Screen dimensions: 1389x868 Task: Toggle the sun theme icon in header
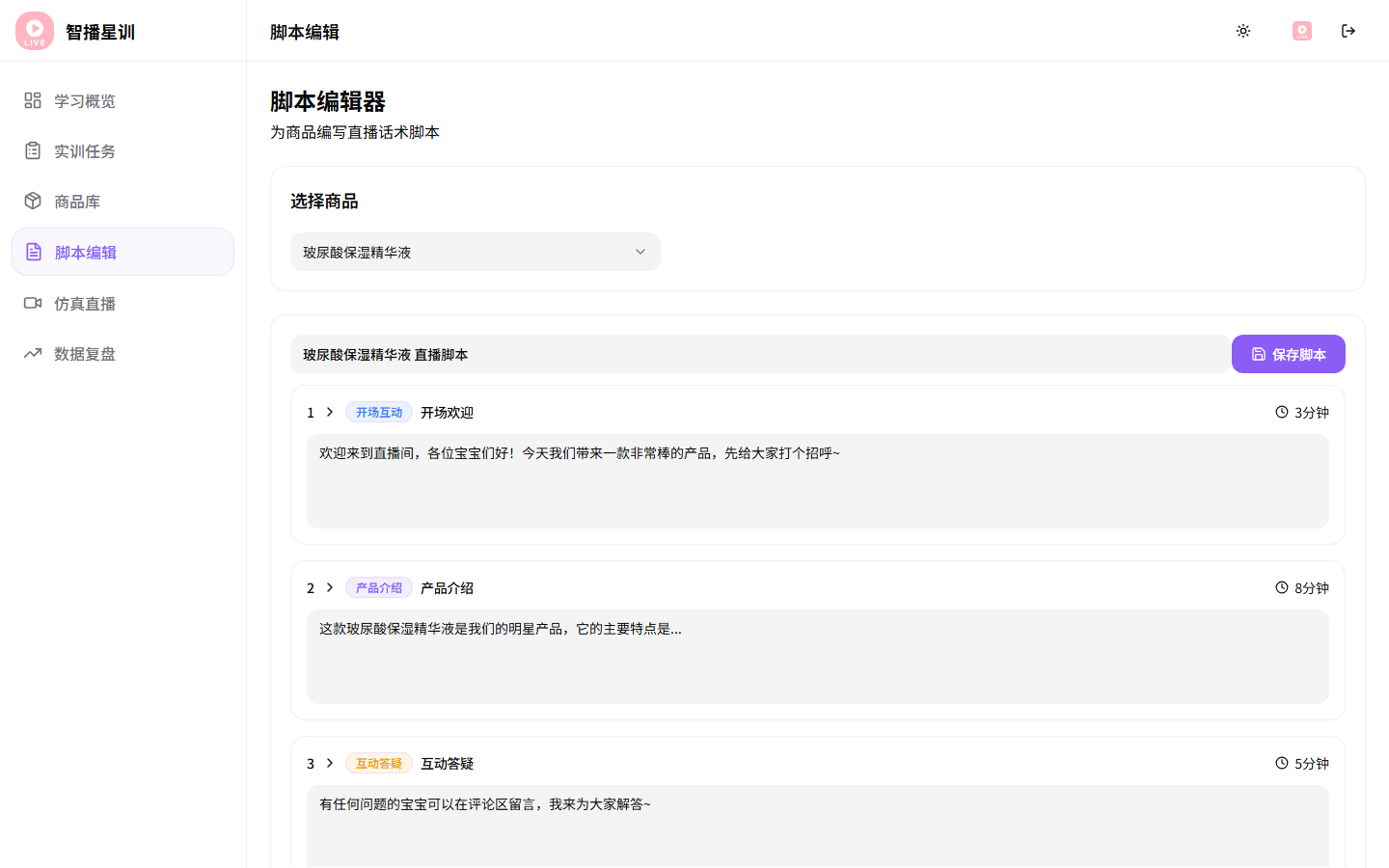(x=1243, y=31)
